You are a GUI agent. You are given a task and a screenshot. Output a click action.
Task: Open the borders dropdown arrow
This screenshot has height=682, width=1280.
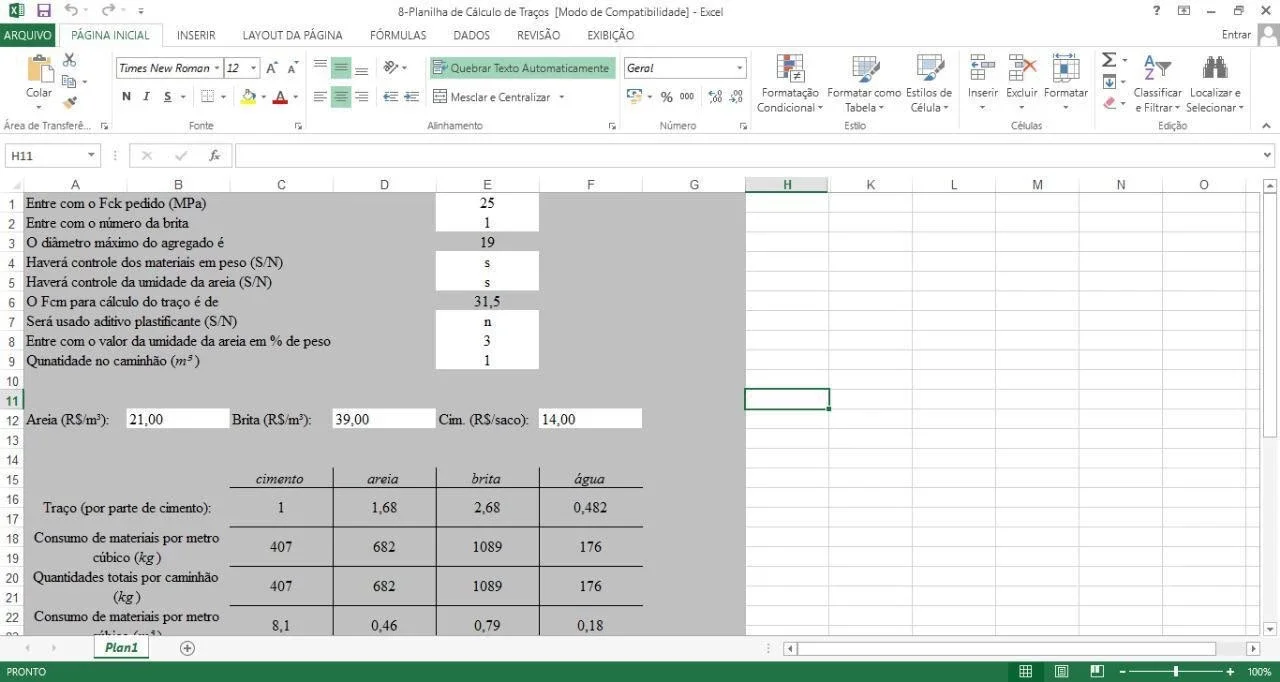pyautogui.click(x=223, y=97)
